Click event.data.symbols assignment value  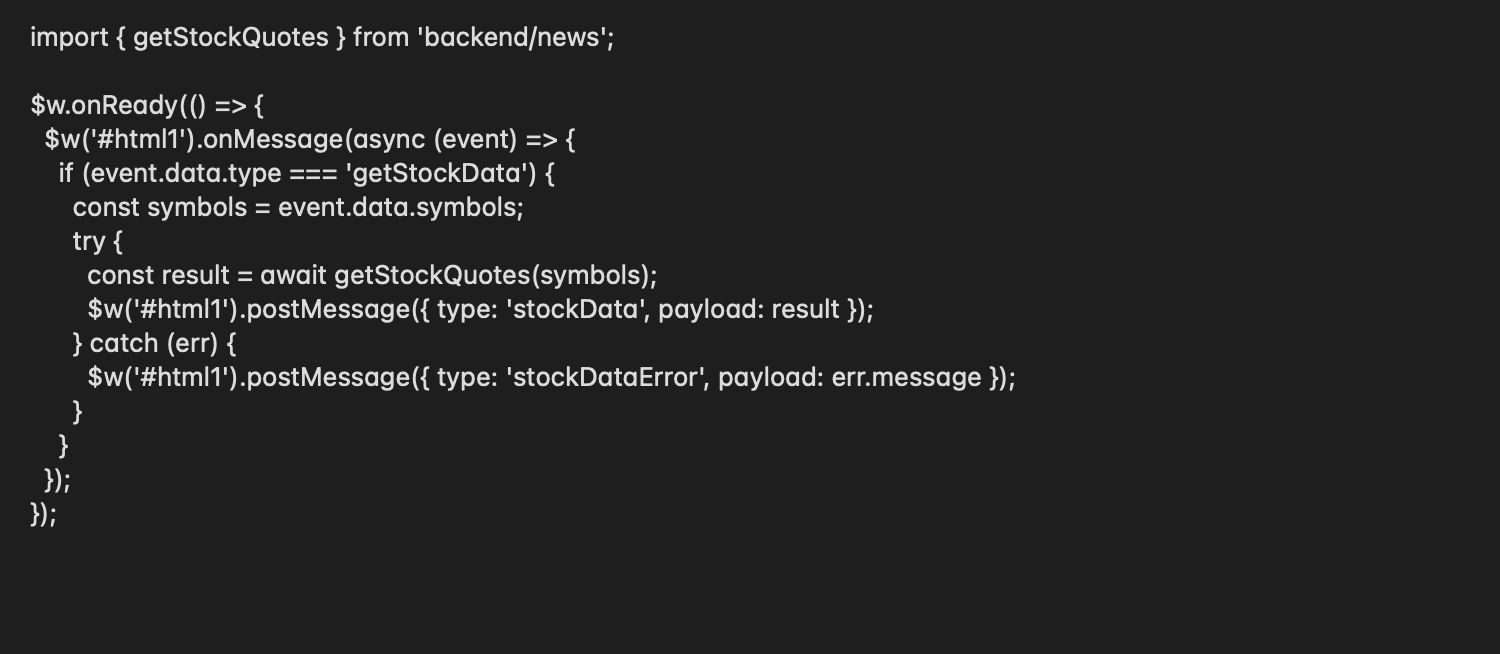(397, 208)
